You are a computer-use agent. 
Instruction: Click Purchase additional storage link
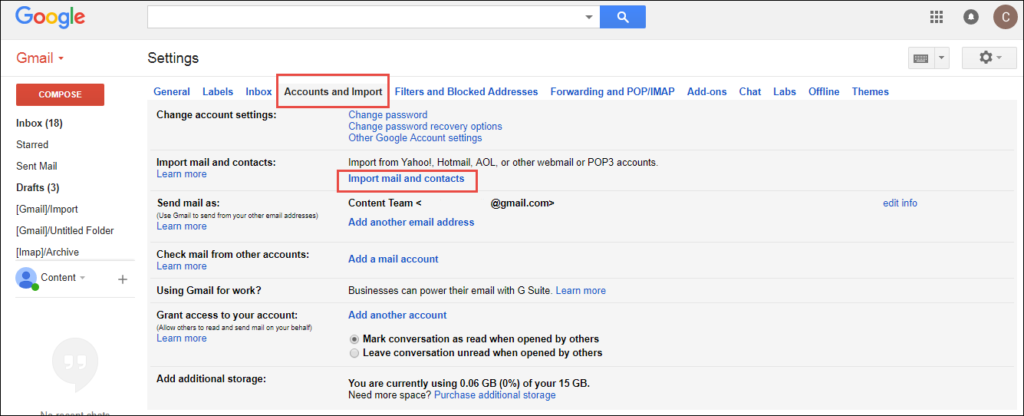click(x=495, y=395)
